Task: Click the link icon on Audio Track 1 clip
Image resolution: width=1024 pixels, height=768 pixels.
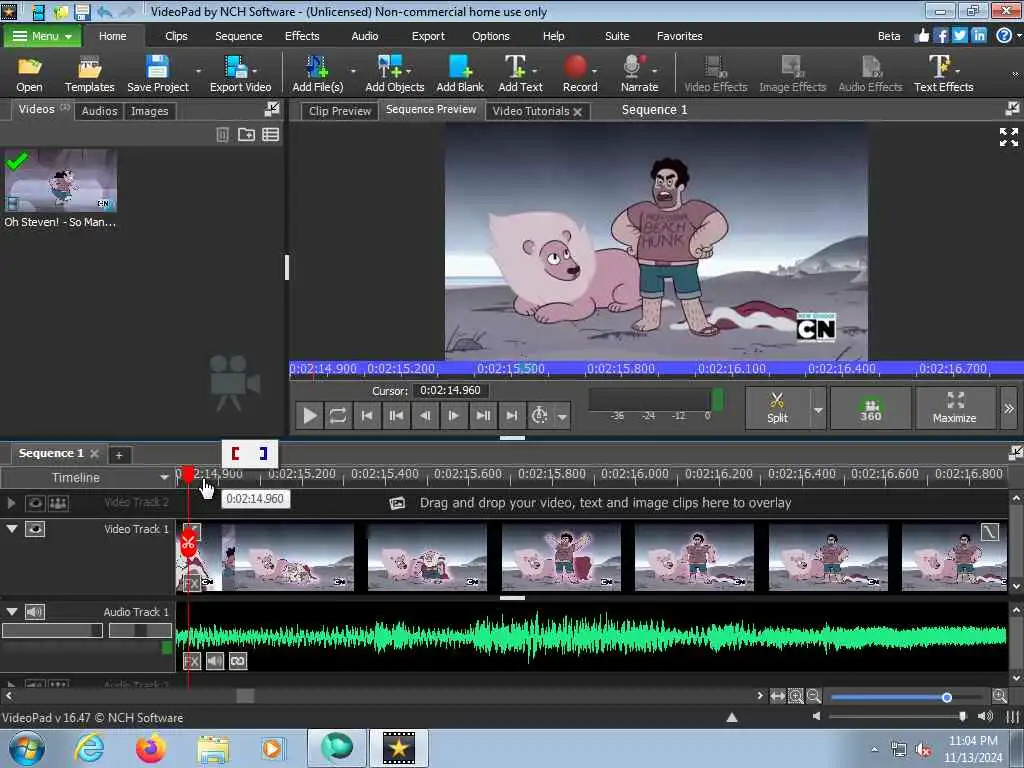Action: 238,662
